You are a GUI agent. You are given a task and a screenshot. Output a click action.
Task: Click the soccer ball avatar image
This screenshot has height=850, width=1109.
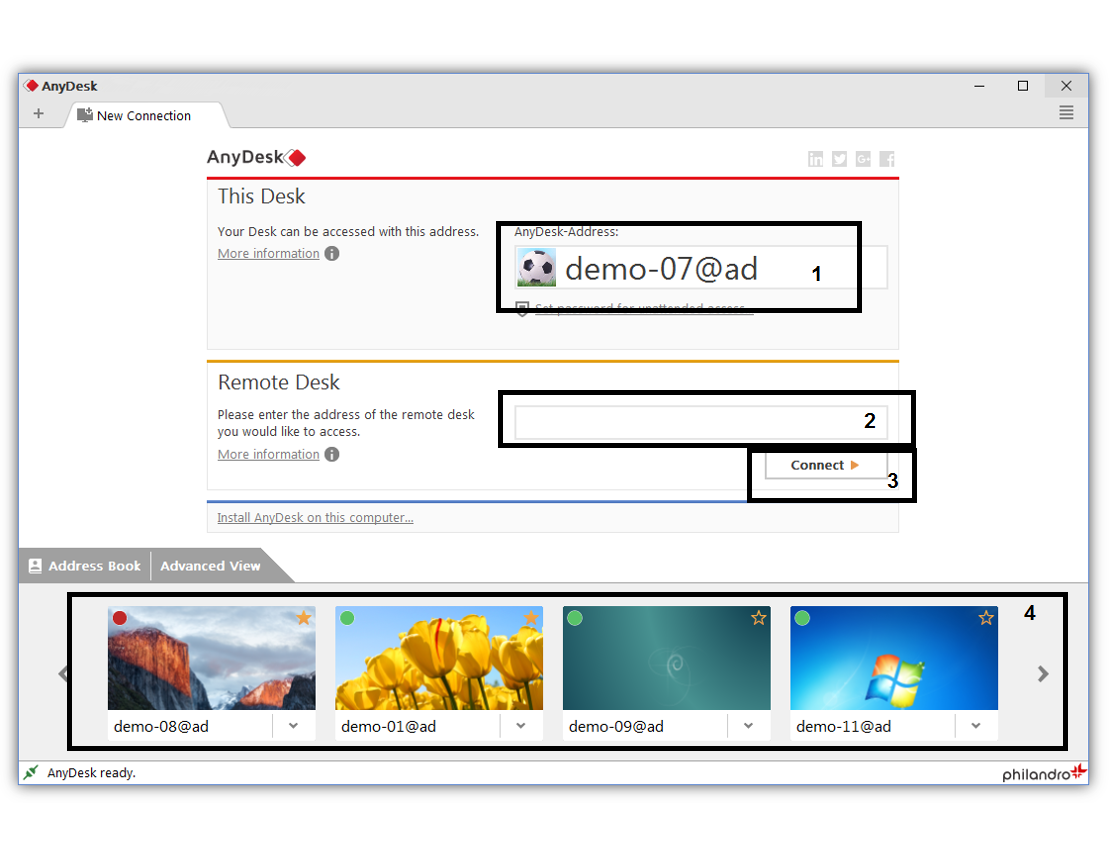(x=536, y=268)
